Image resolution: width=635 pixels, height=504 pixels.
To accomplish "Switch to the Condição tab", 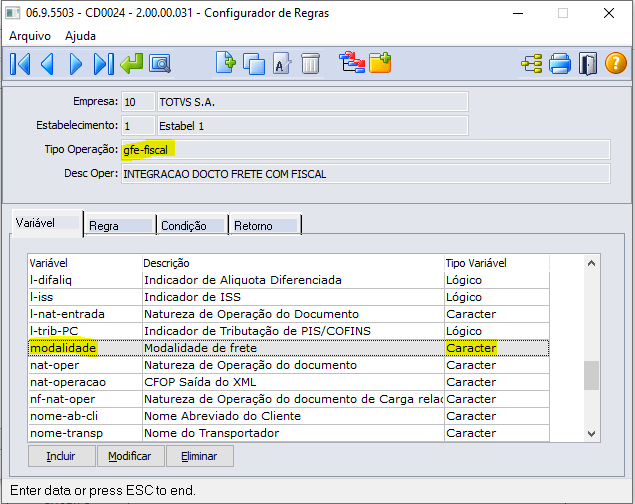I will click(x=192, y=225).
